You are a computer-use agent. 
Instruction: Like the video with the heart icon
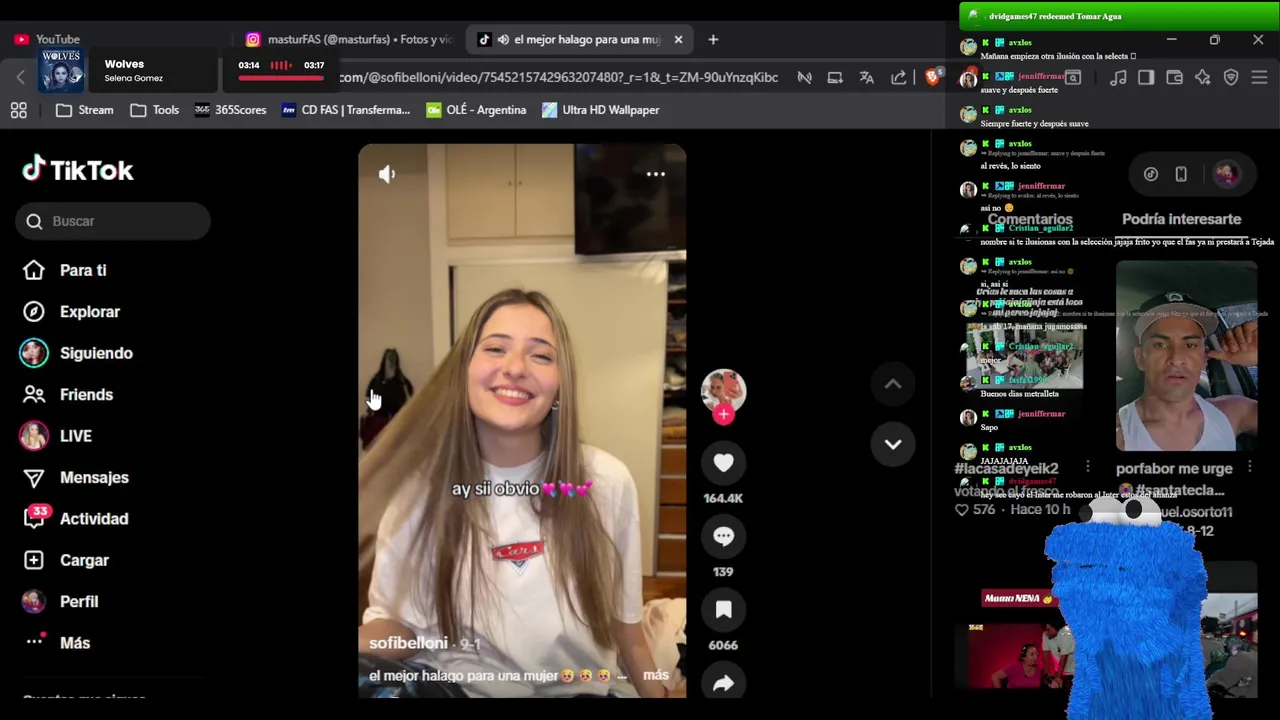click(x=723, y=462)
